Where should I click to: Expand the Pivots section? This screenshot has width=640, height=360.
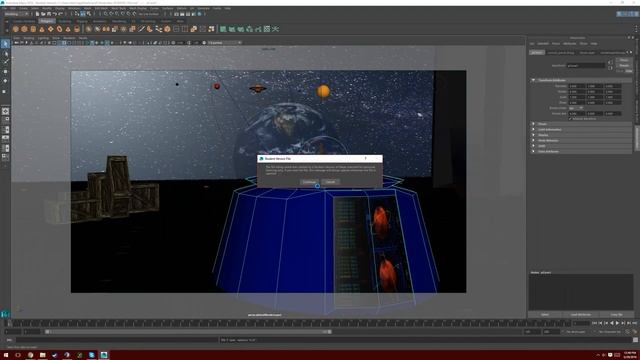tap(581, 124)
